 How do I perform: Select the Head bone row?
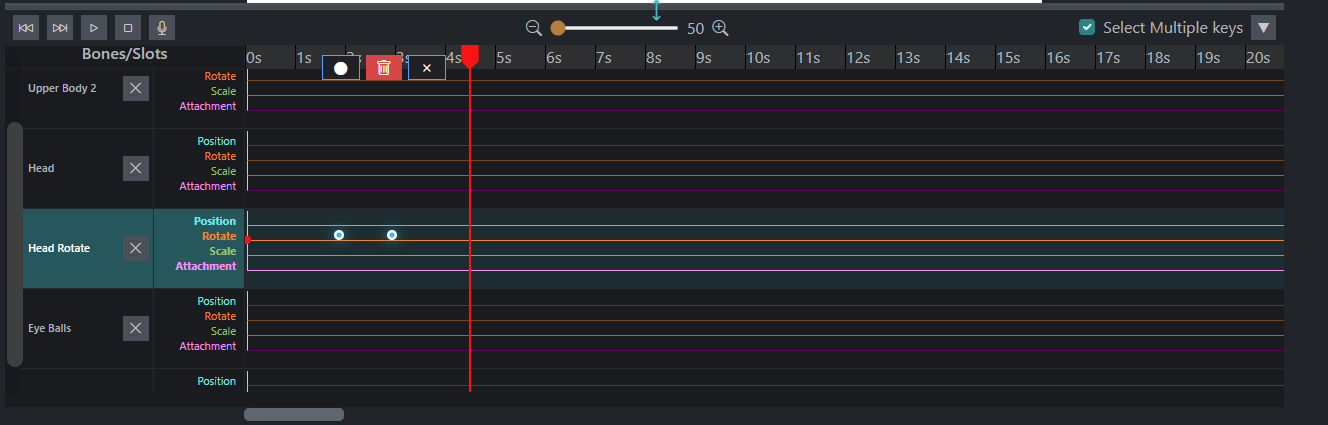click(x=41, y=168)
